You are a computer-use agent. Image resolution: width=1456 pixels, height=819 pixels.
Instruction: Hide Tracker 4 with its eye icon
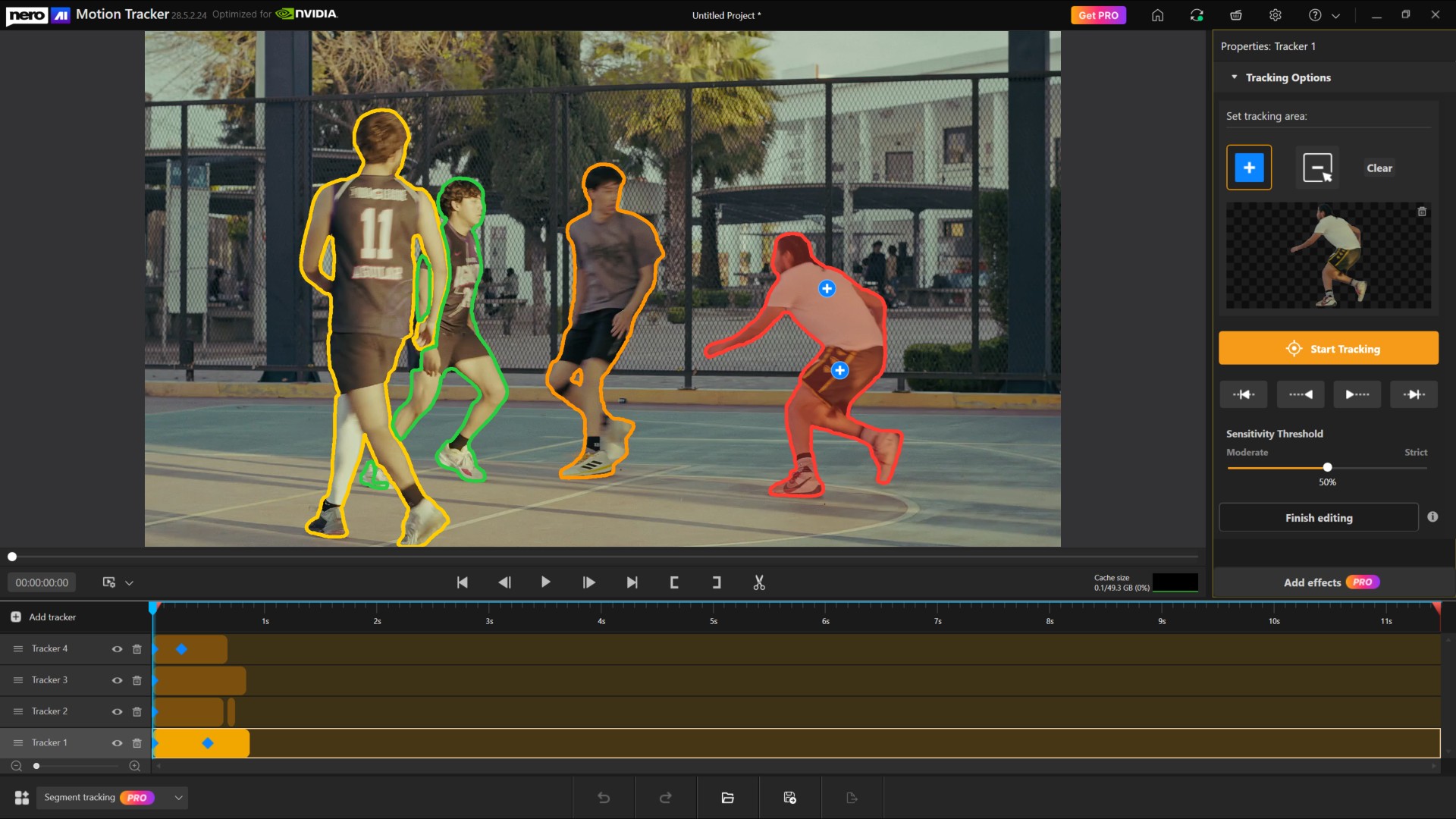click(x=117, y=649)
